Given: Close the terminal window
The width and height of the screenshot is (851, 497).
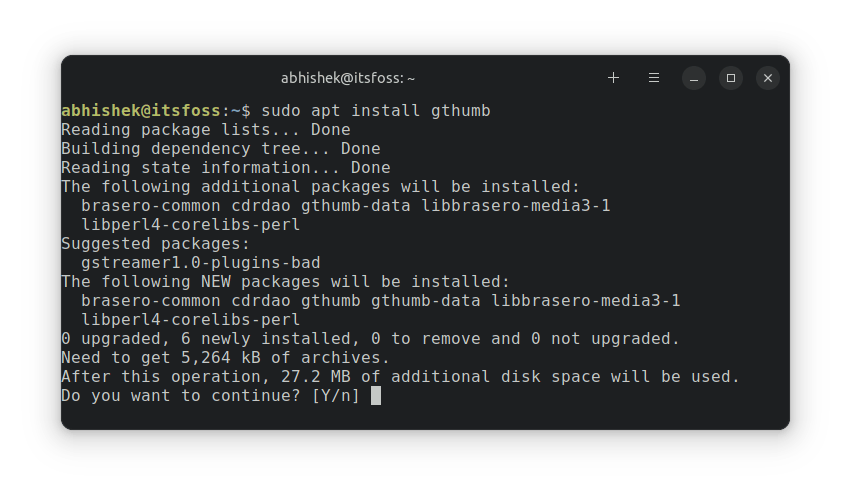Looking at the screenshot, I should [768, 78].
